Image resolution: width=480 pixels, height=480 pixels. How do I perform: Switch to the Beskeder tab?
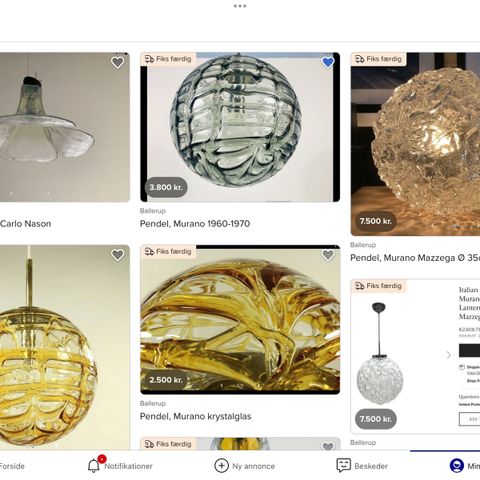tap(371, 466)
